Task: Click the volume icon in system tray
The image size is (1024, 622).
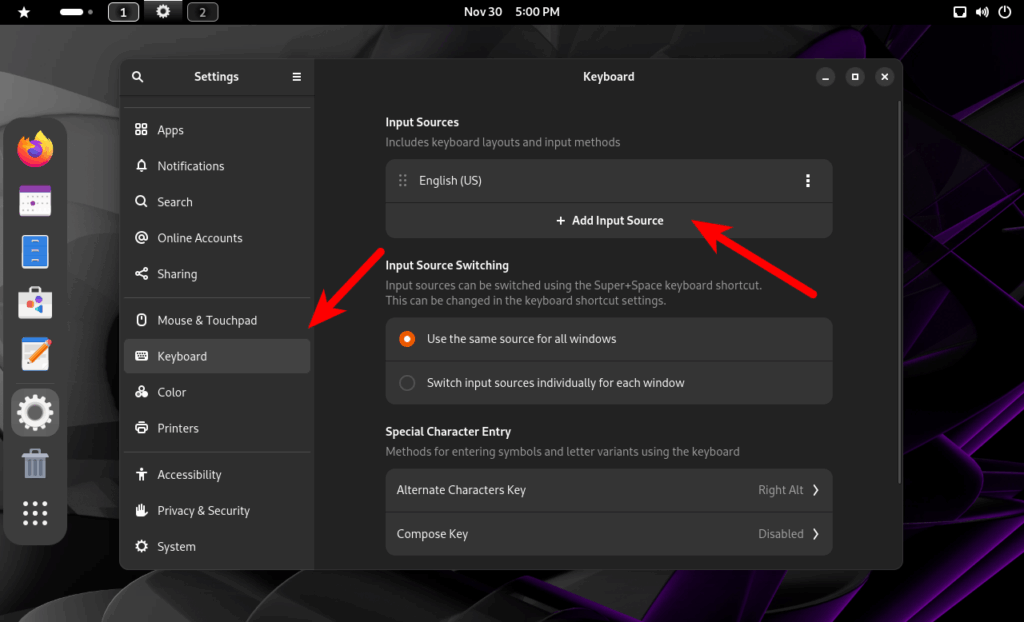Action: click(x=982, y=12)
